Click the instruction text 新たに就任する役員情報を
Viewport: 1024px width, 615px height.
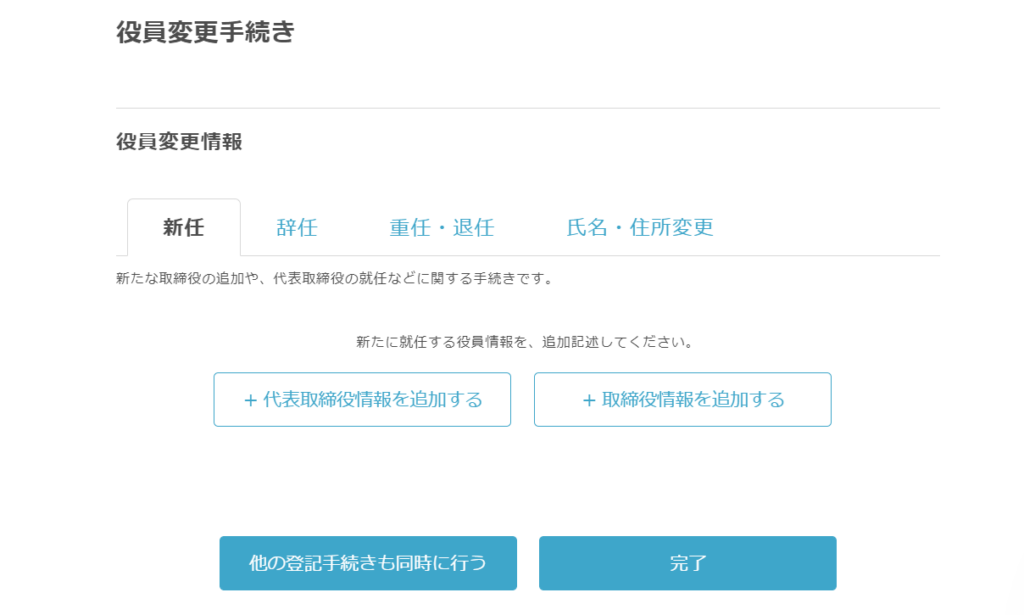click(x=525, y=342)
